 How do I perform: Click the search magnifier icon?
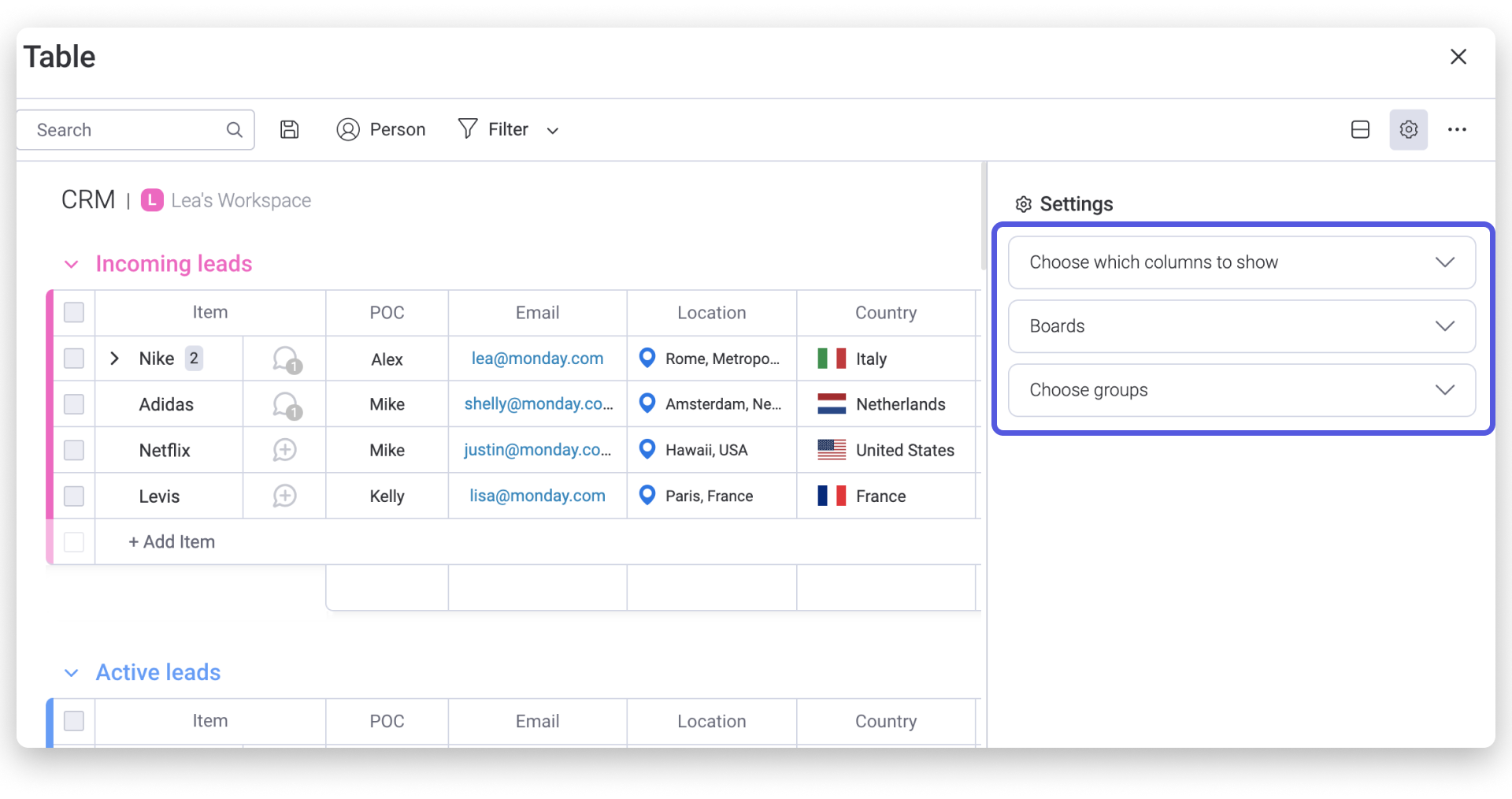coord(235,130)
